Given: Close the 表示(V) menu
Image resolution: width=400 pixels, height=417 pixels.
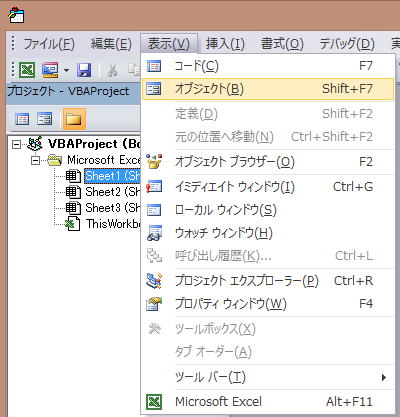Looking at the screenshot, I should [x=169, y=43].
